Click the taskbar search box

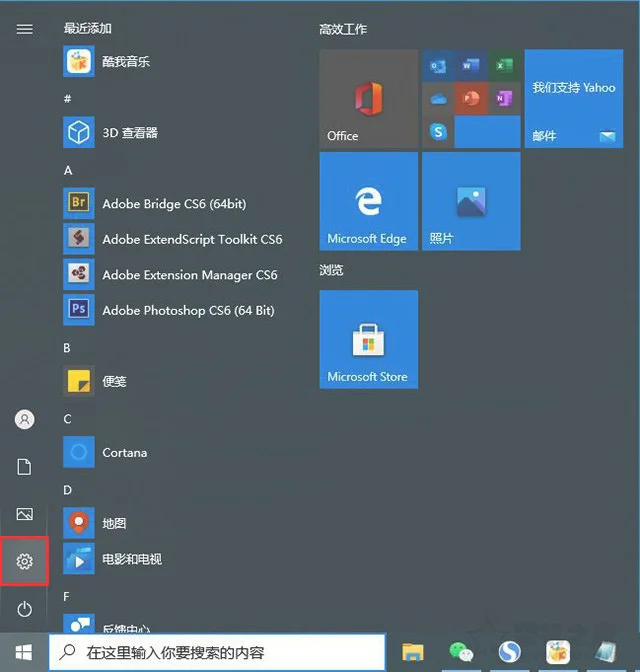(217, 653)
